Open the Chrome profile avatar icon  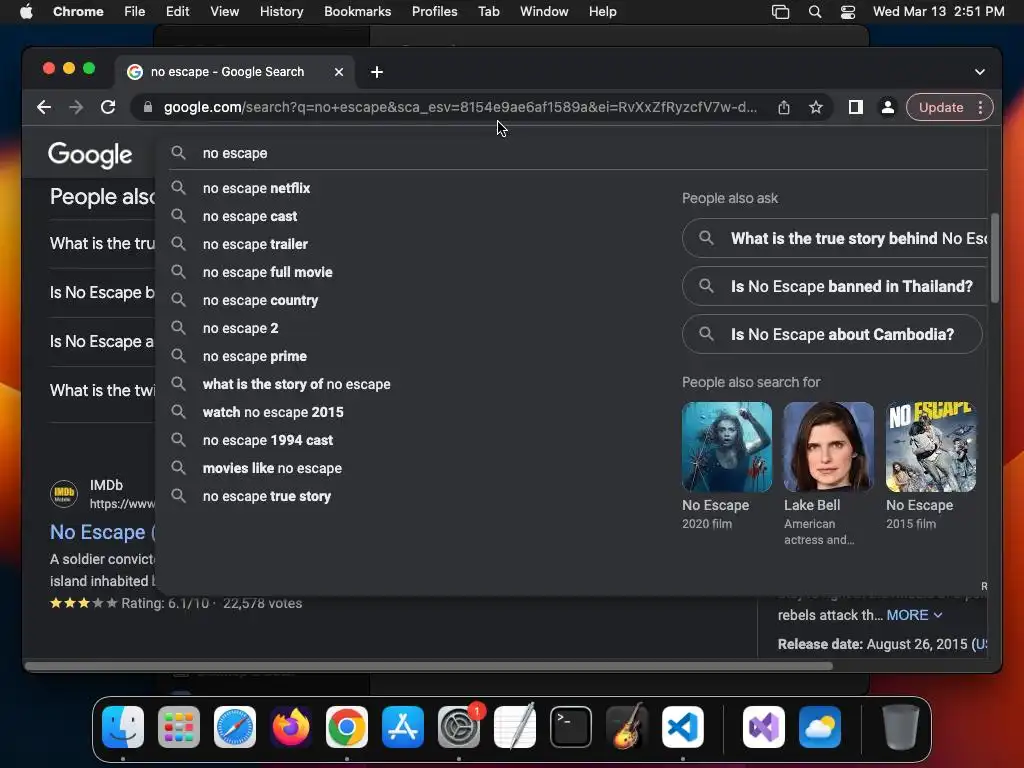[888, 107]
